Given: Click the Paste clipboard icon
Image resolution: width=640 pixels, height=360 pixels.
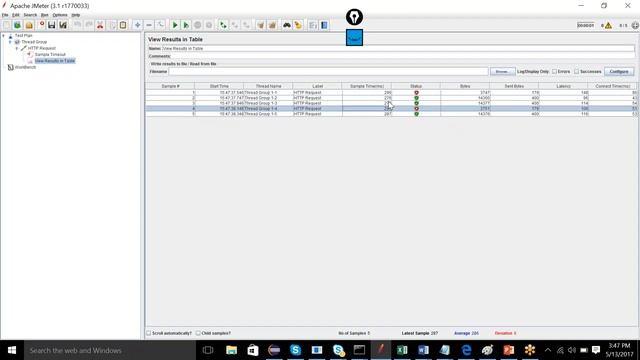Looking at the screenshot, I should tap(123, 25).
